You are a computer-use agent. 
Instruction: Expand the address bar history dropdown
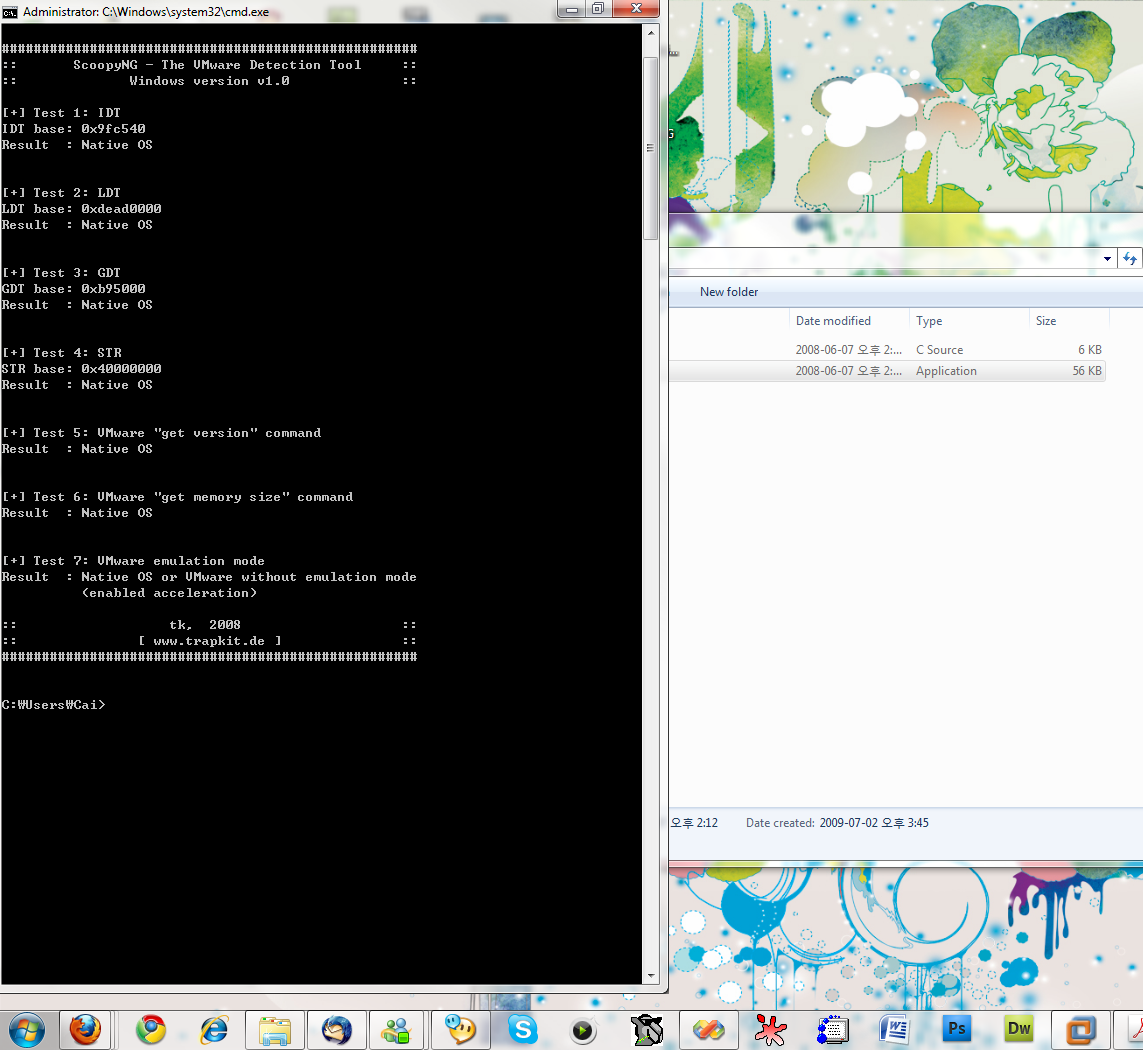pyautogui.click(x=1107, y=258)
